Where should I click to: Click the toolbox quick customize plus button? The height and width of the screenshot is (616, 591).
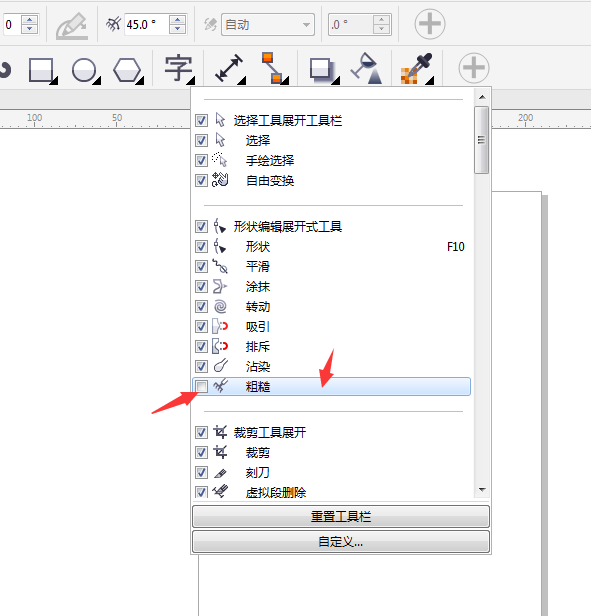[474, 68]
